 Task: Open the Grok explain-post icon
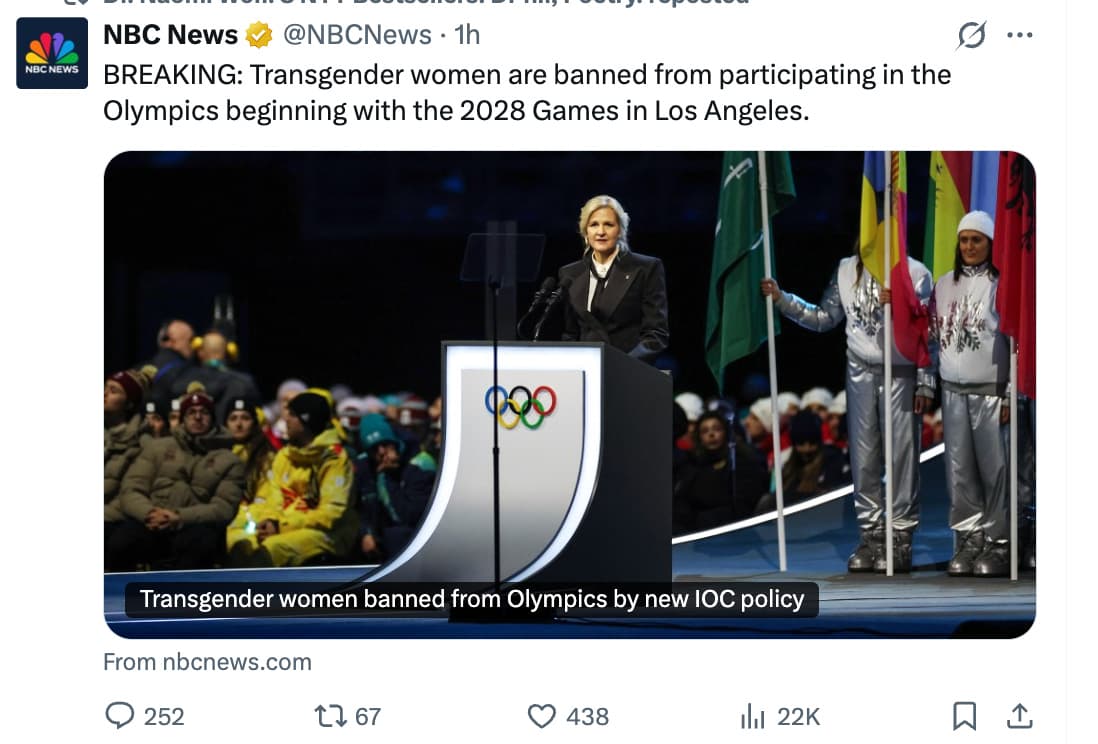[970, 36]
